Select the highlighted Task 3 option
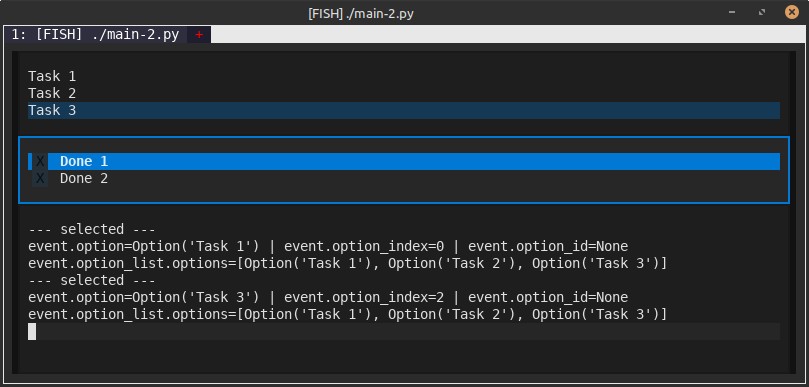Viewport: 809px width, 387px height. (x=403, y=110)
